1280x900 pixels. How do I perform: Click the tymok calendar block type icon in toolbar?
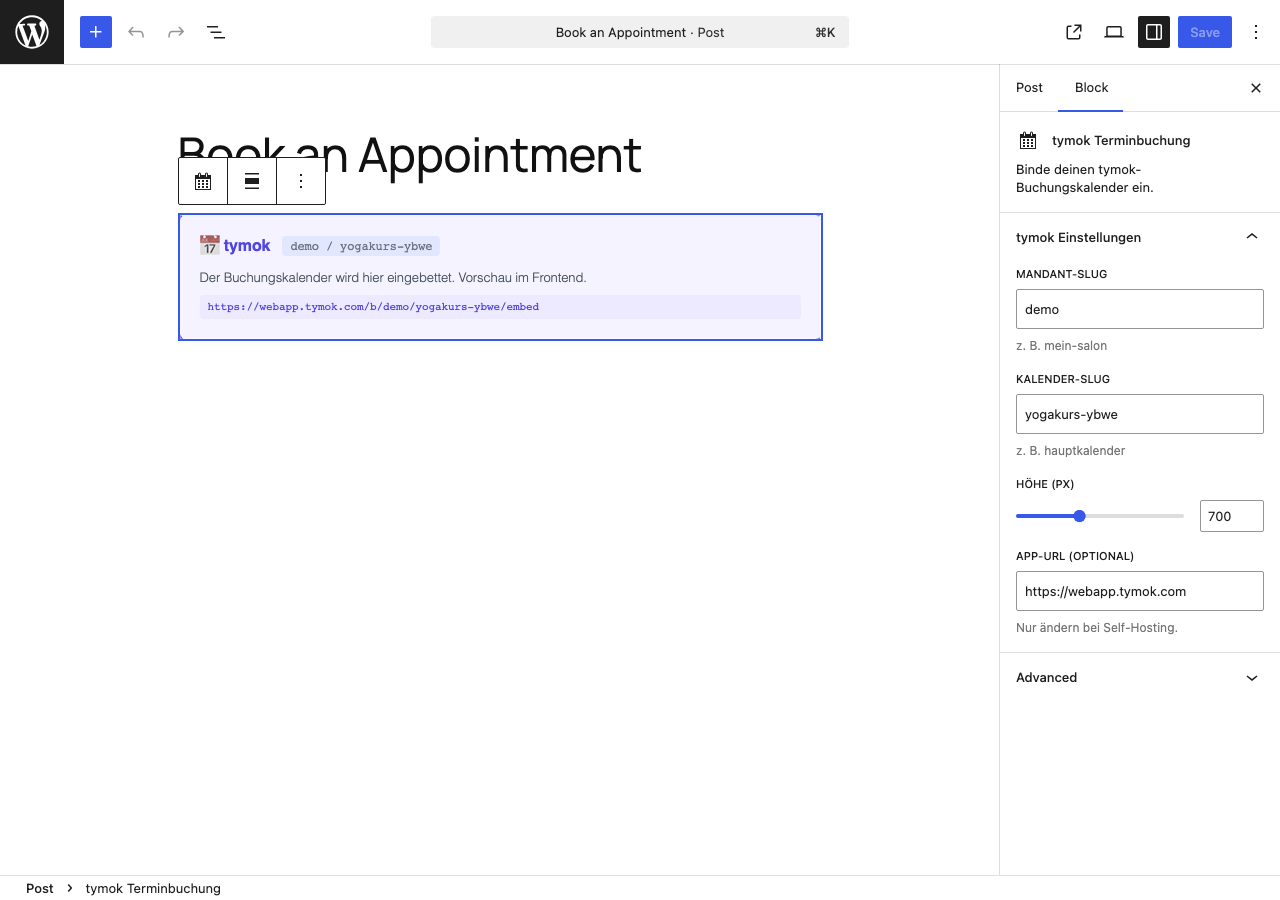pos(203,181)
